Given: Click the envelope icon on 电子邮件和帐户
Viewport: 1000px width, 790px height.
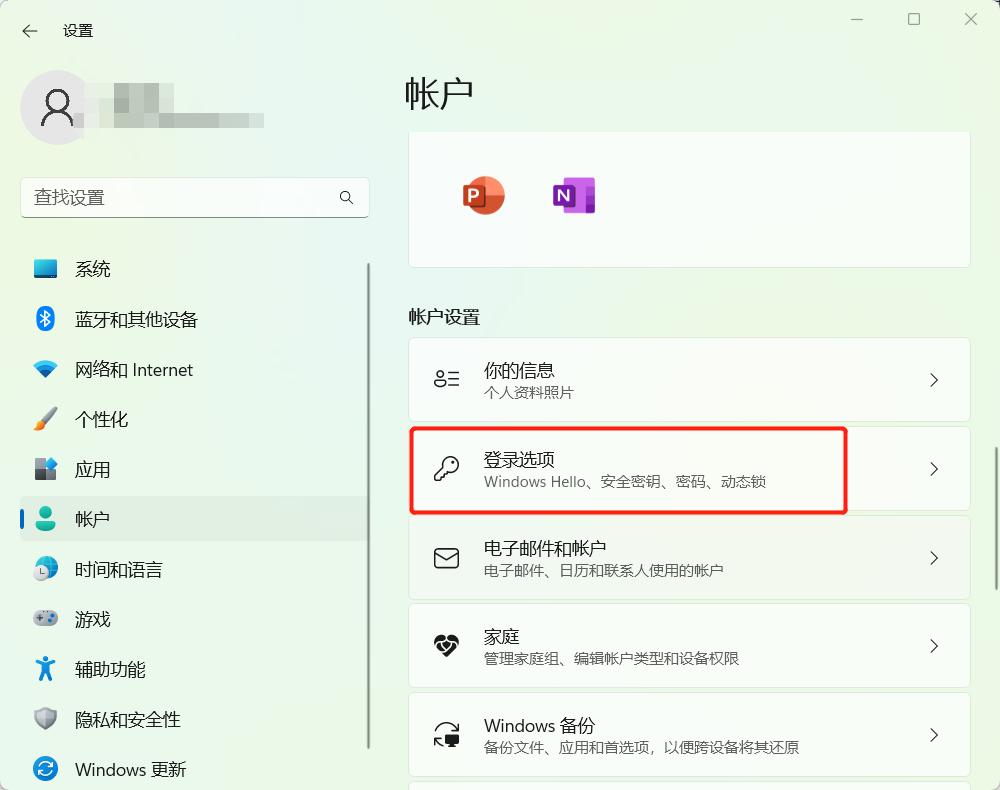Looking at the screenshot, I should pyautogui.click(x=447, y=558).
